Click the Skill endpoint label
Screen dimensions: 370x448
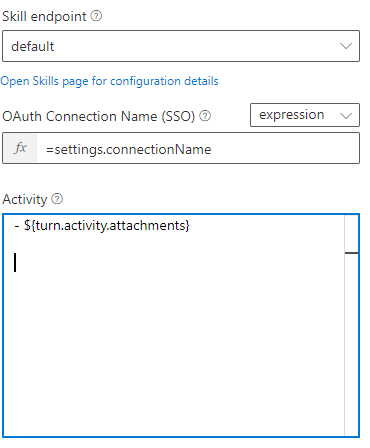pyautogui.click(x=44, y=16)
